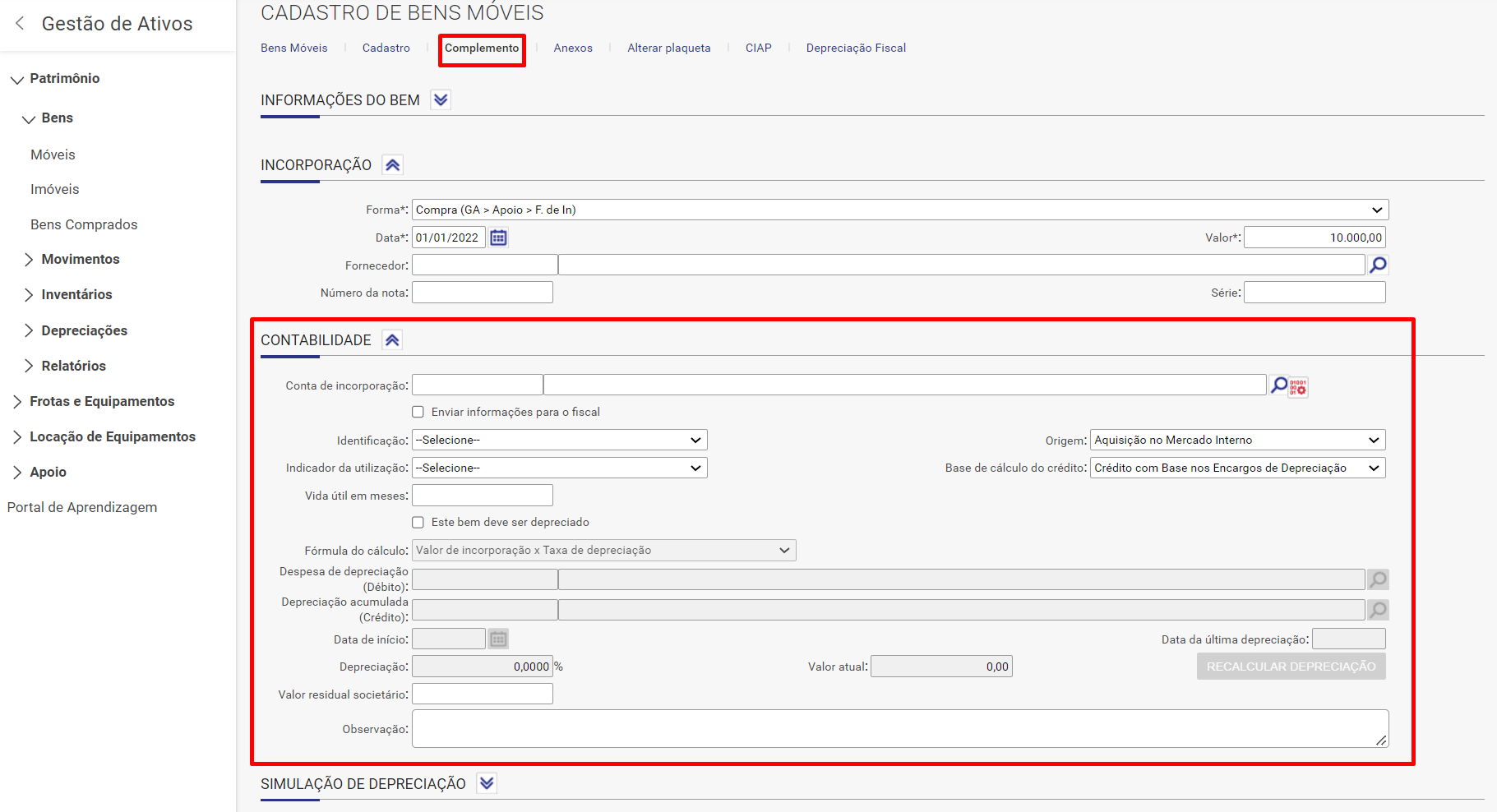The height and width of the screenshot is (812, 1497).
Task: Open the Identificação dropdown
Action: [559, 440]
